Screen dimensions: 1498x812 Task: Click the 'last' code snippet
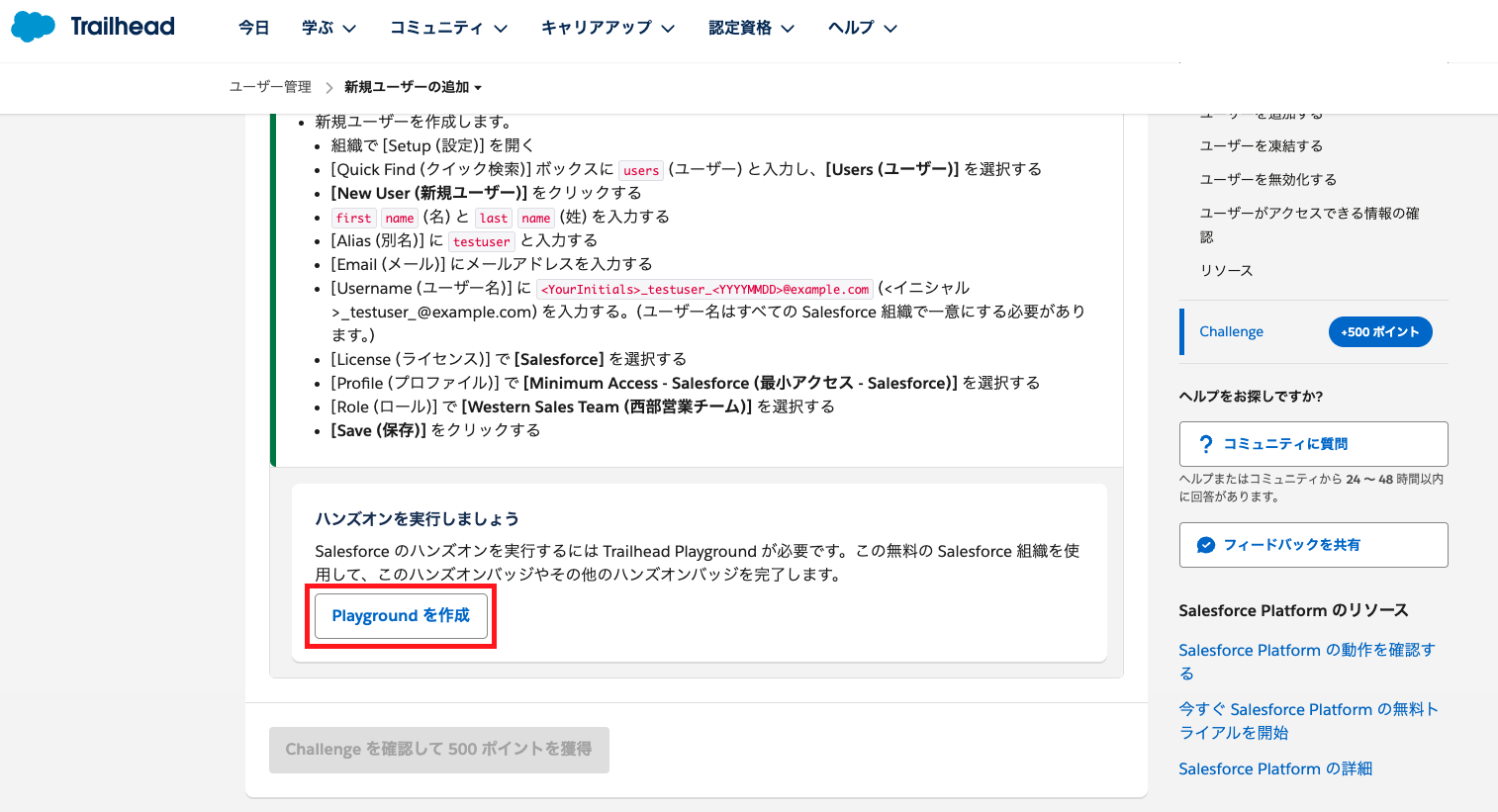coord(493,218)
